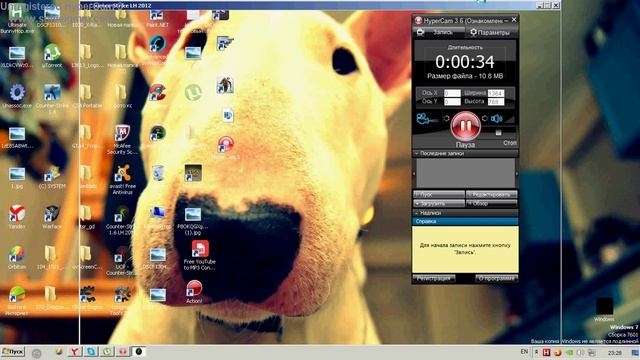The width and height of the screenshot is (640, 360).
Task: Open the UCP Counter-Strike shortcut
Action: (x=121, y=260)
